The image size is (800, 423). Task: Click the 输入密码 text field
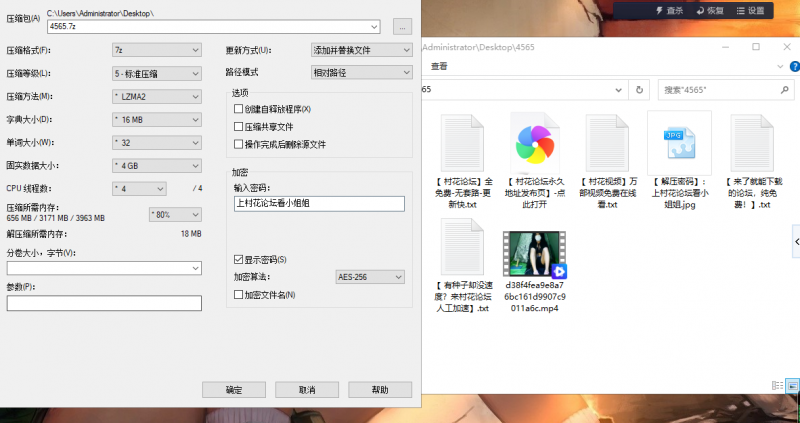click(x=318, y=204)
